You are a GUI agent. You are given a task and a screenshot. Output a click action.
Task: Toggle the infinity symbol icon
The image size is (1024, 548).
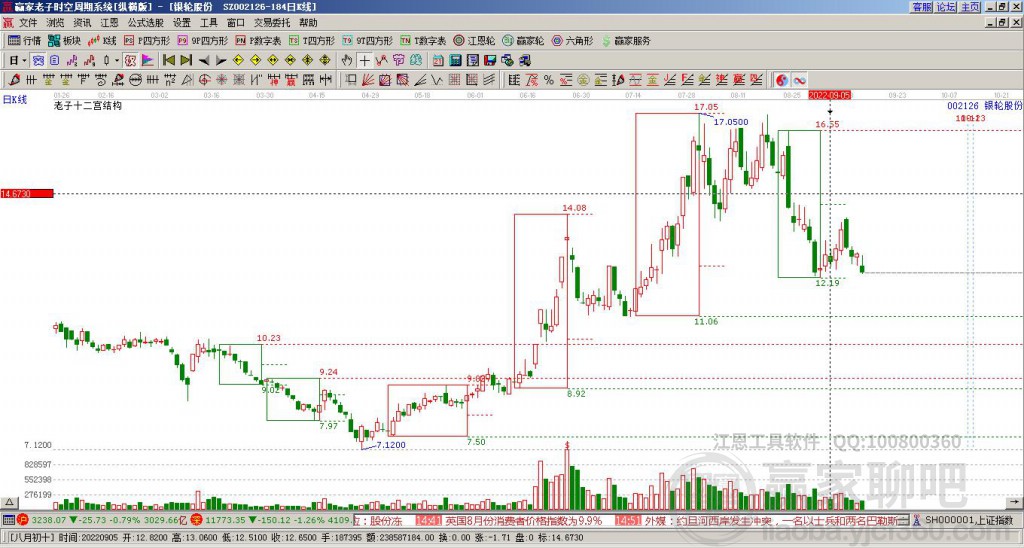[x=799, y=80]
